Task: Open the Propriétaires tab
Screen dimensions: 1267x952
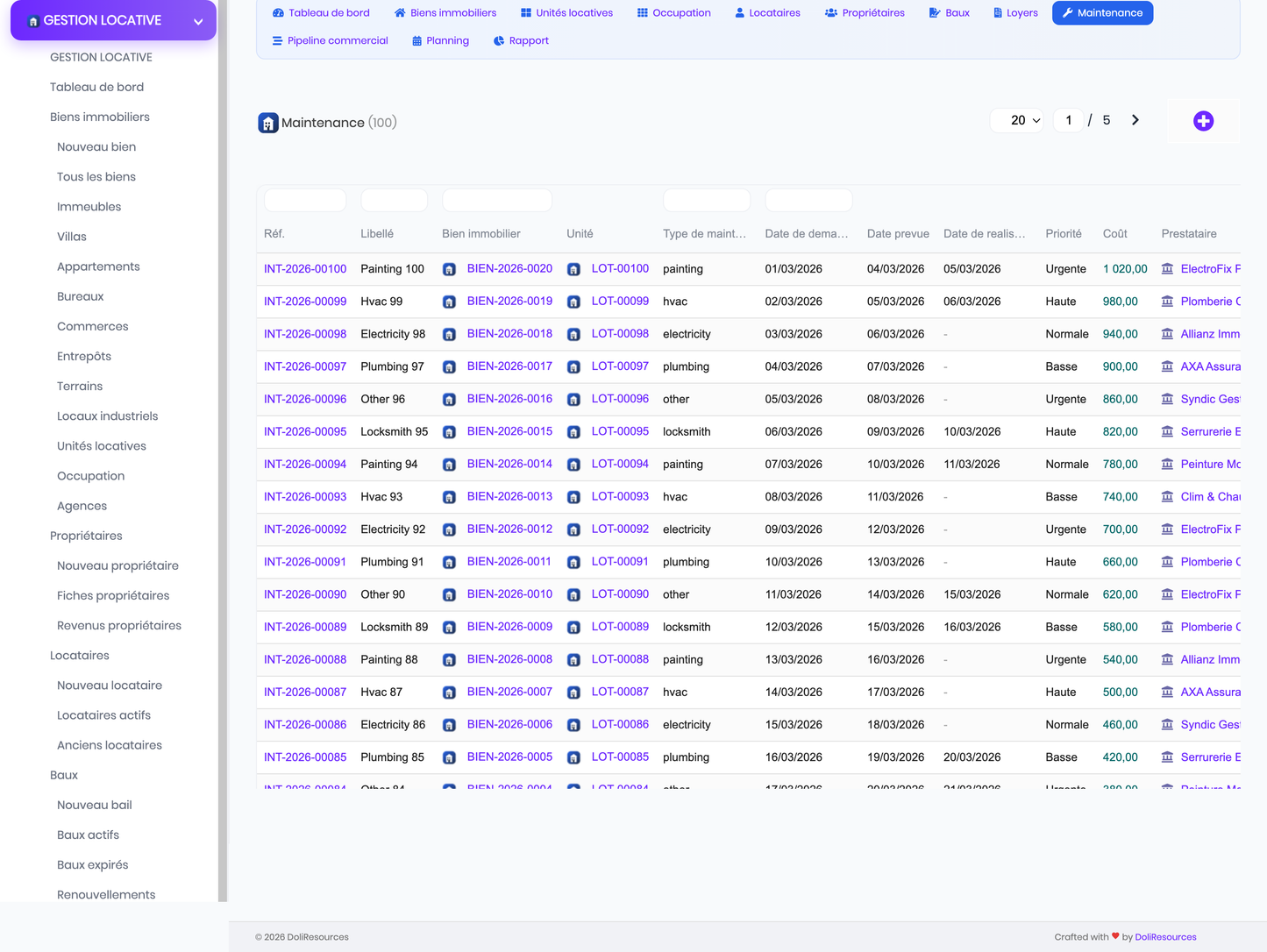Action: pyautogui.click(x=865, y=13)
